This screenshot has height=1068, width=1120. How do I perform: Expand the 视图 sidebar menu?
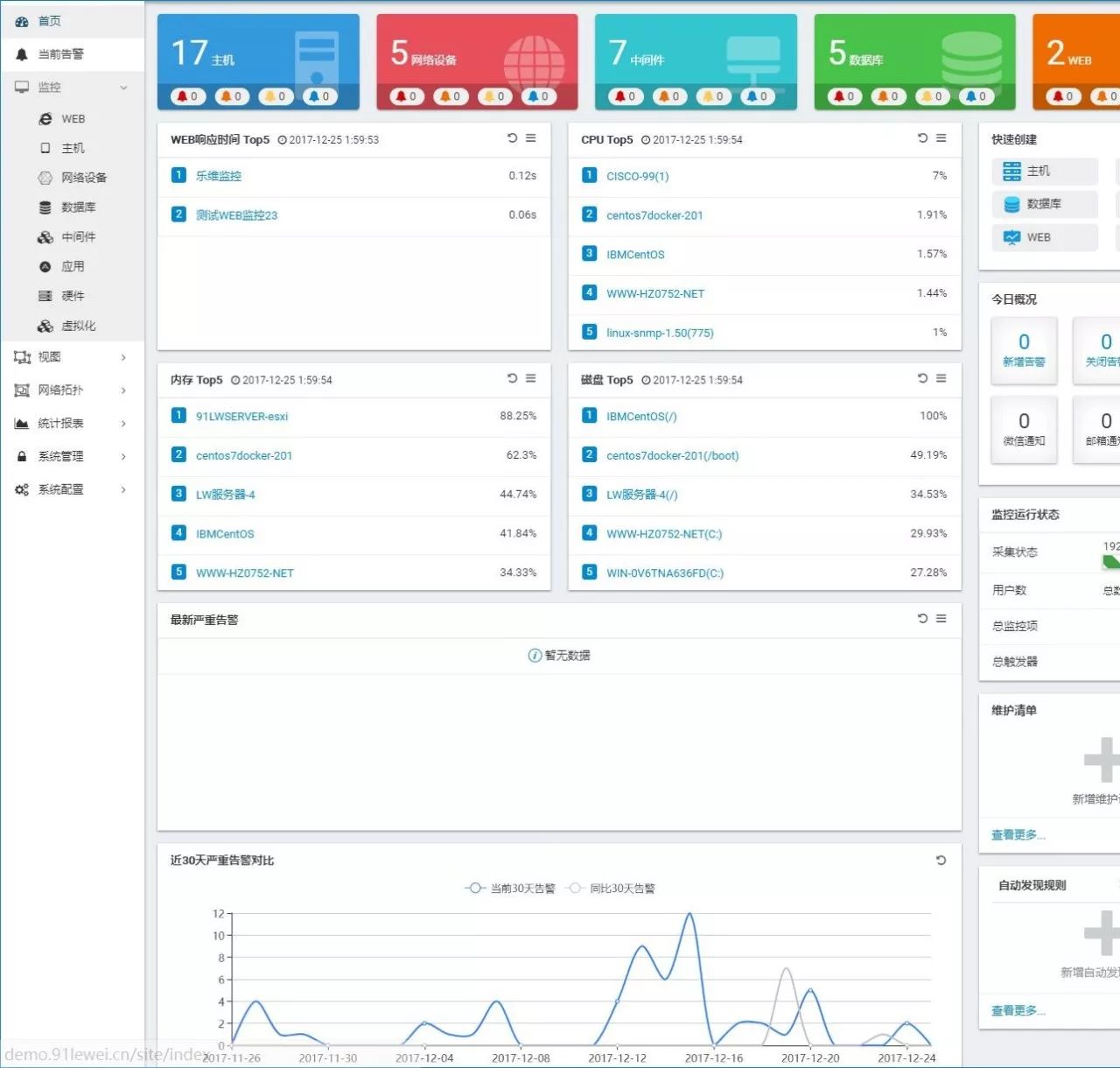click(x=72, y=357)
